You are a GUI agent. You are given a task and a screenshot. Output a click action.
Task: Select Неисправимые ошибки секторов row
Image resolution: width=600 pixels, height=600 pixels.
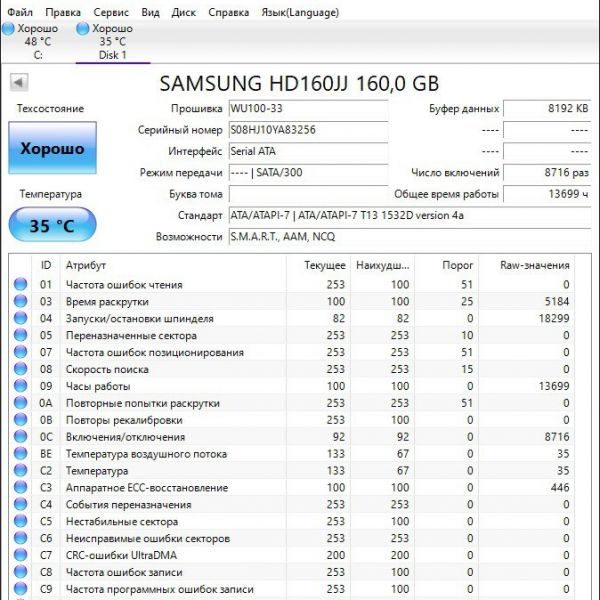click(x=292, y=538)
